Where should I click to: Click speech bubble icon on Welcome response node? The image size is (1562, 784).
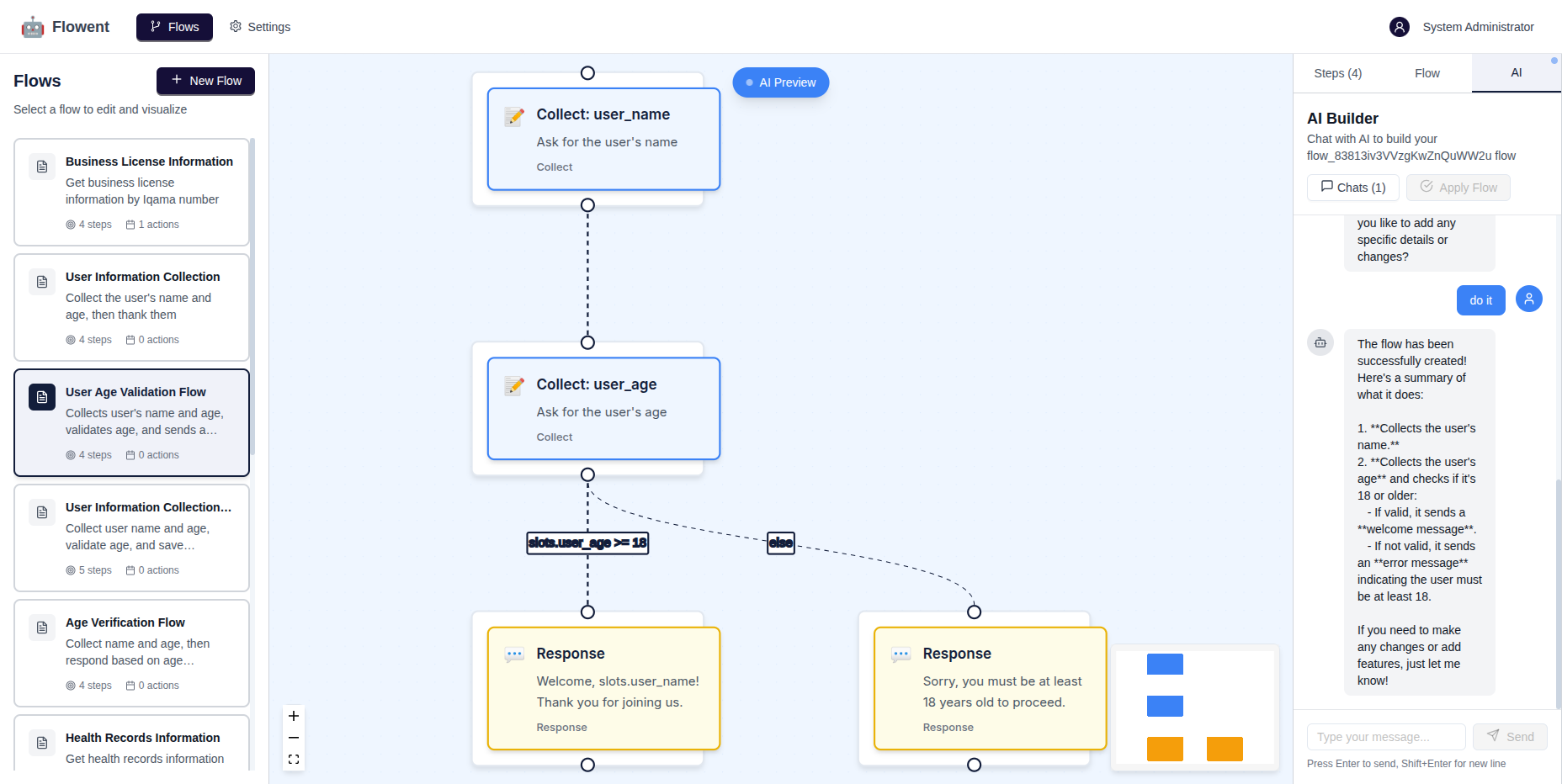tap(514, 654)
